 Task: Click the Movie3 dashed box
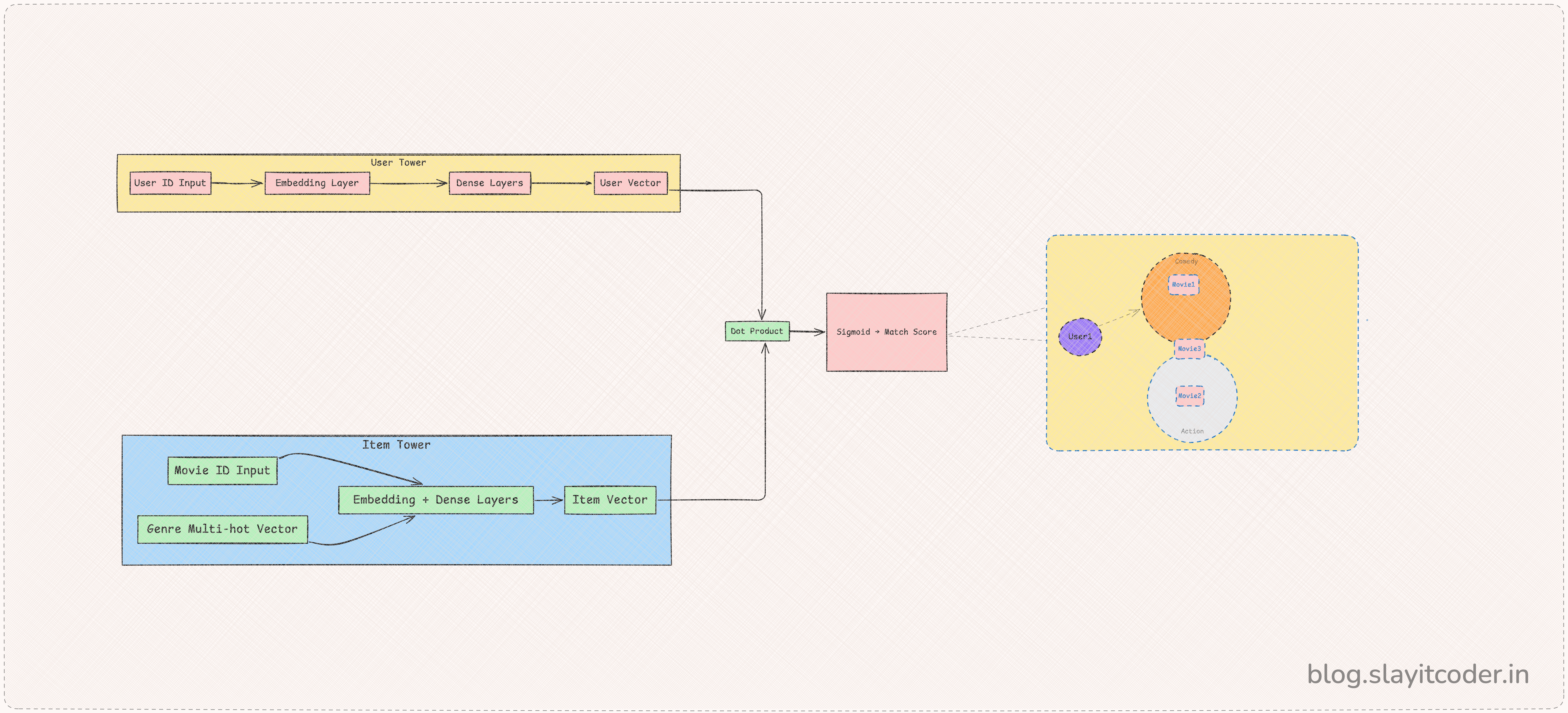[x=1189, y=349]
